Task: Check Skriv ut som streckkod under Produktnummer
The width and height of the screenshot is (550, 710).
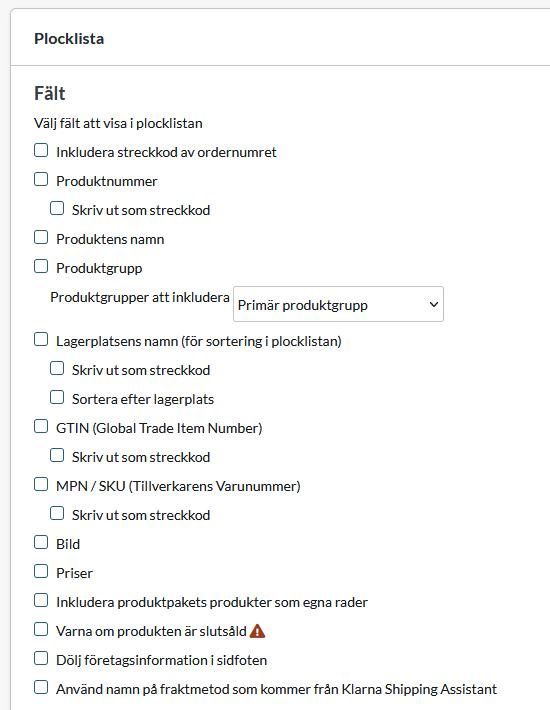Action: (57, 208)
